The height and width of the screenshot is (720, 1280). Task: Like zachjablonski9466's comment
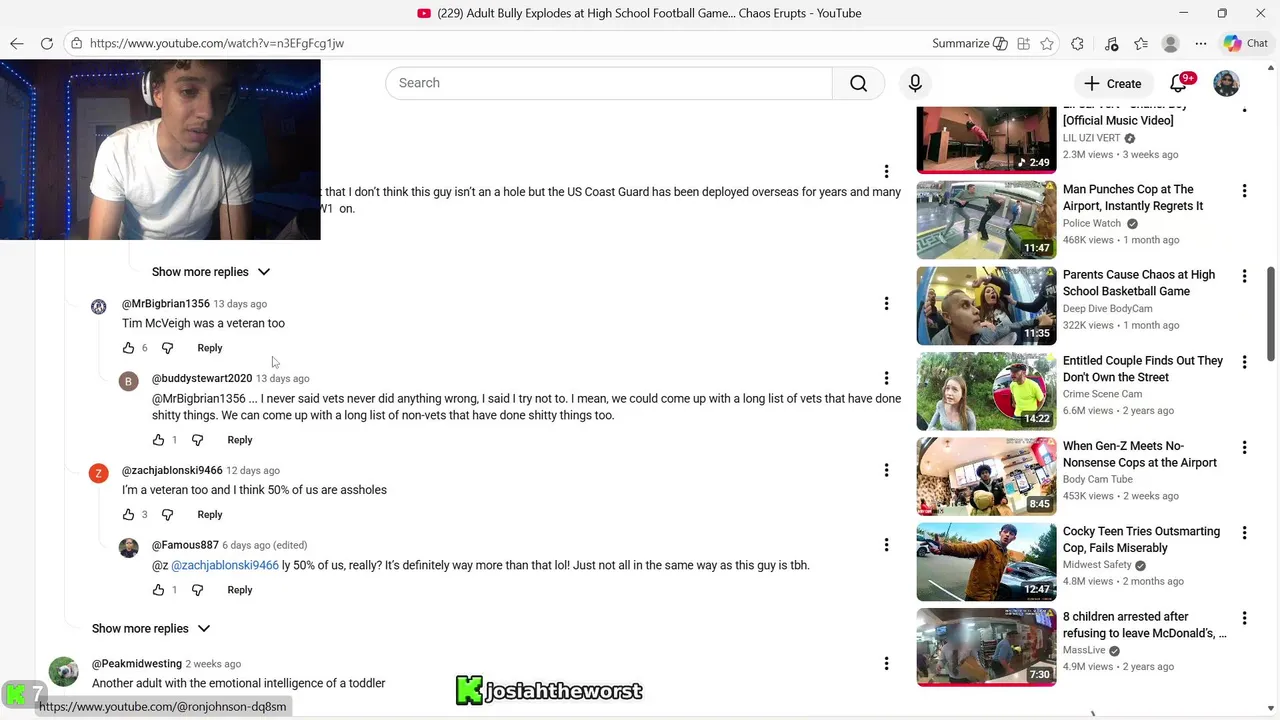click(x=128, y=515)
